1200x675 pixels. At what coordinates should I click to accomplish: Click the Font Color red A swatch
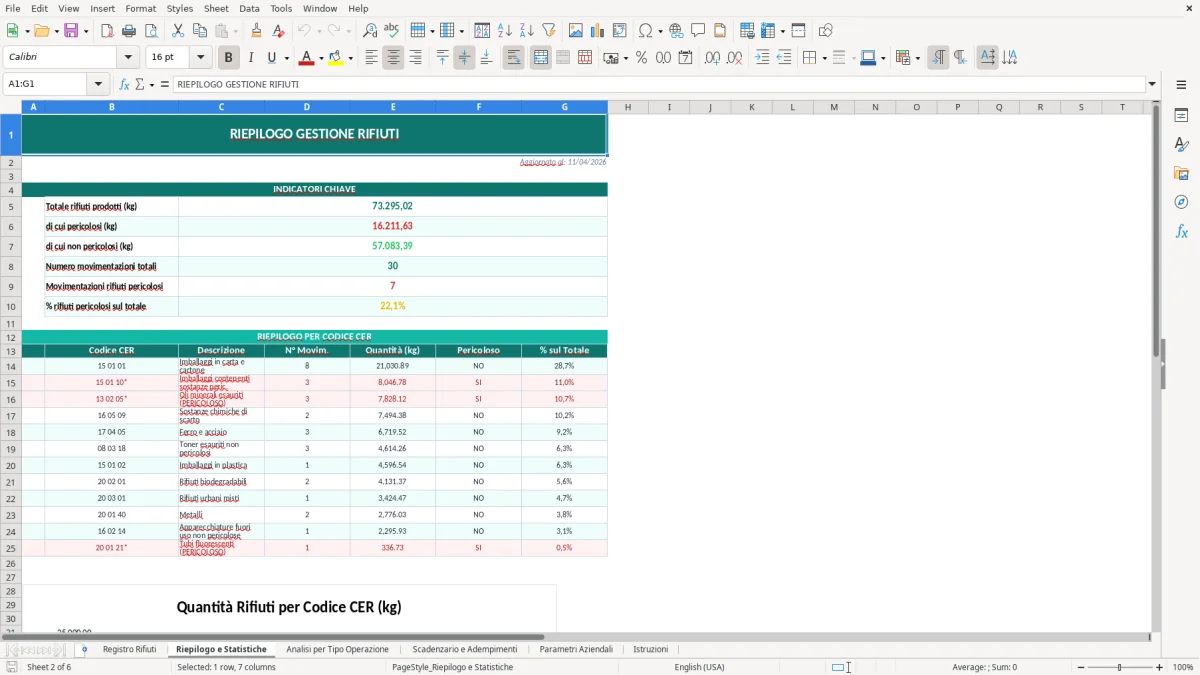(x=306, y=58)
